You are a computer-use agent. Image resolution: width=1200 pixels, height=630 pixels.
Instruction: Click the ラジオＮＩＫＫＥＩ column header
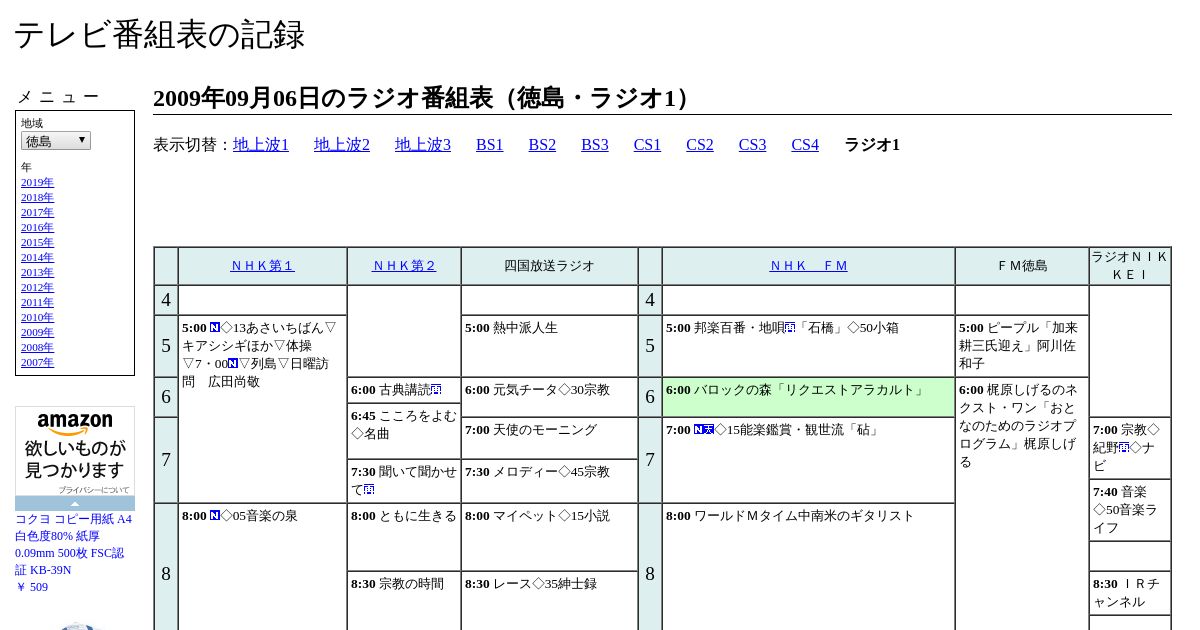click(x=1130, y=266)
